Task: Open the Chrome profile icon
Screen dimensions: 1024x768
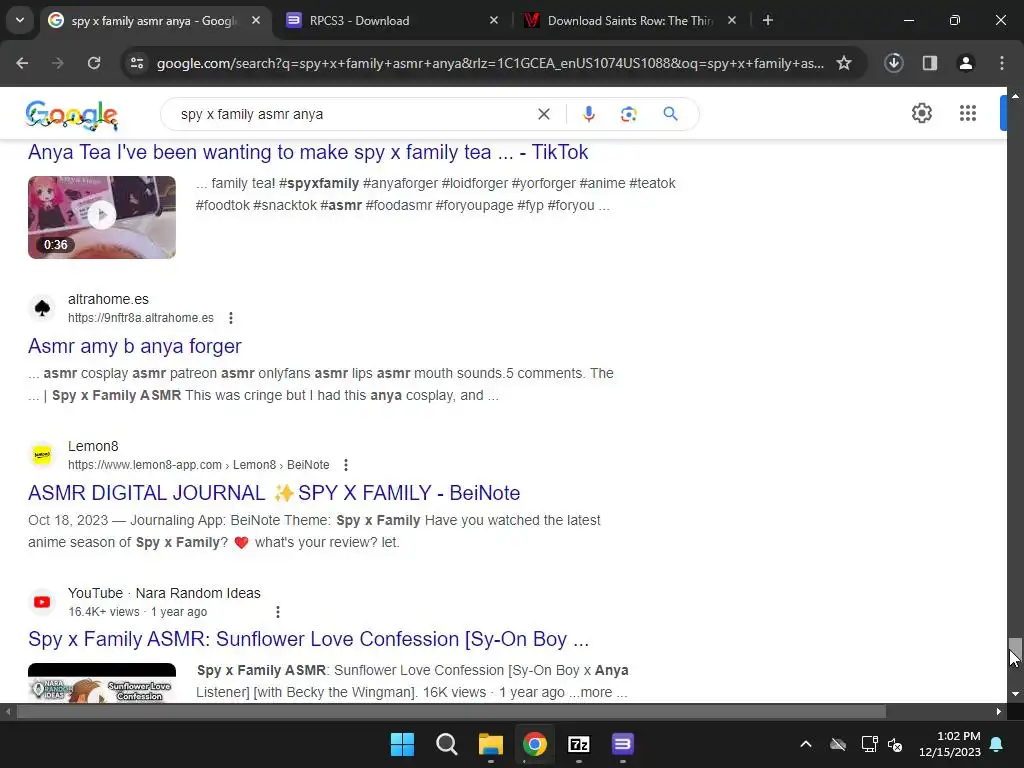Action: (966, 63)
